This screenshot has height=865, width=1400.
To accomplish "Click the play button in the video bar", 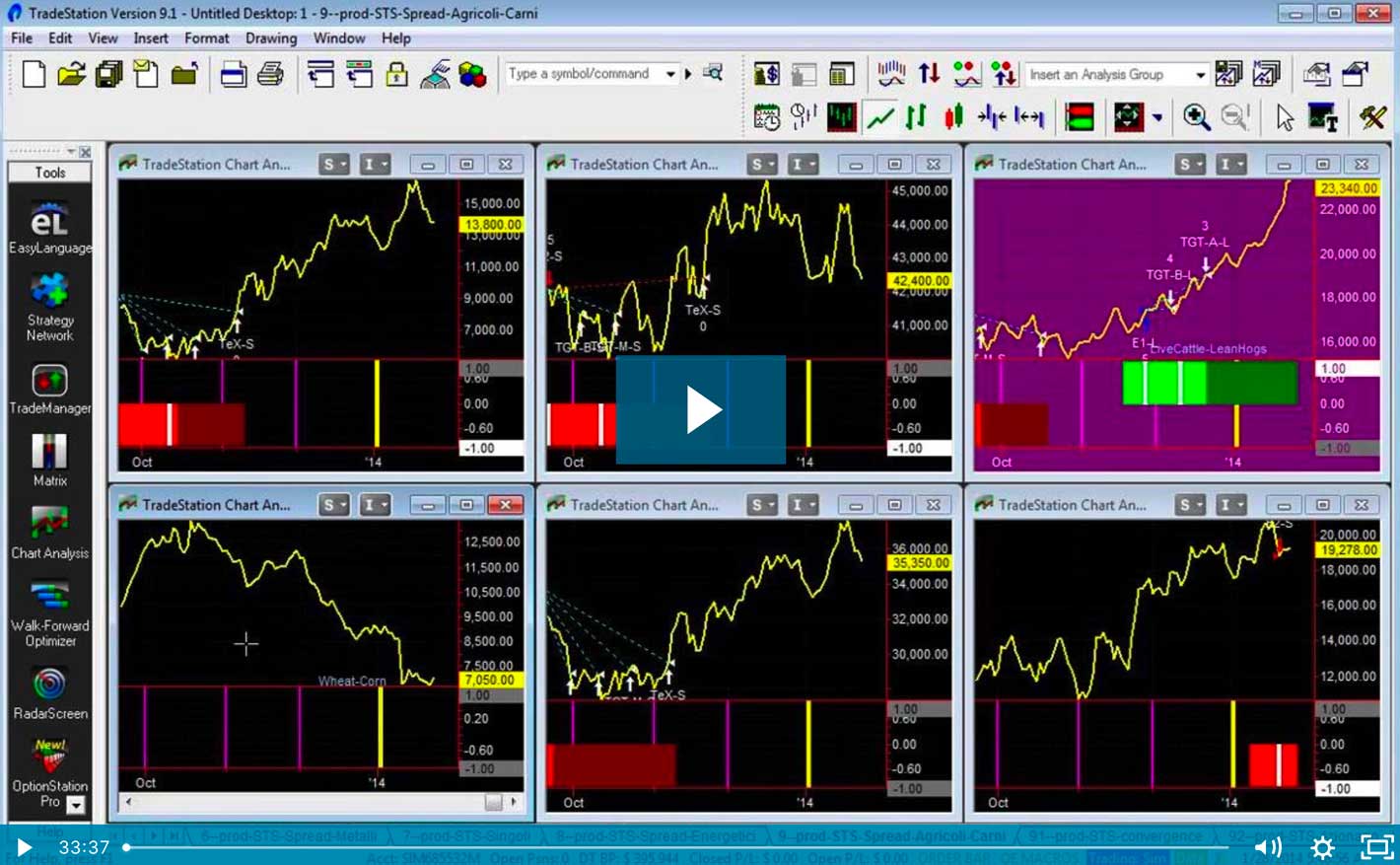I will click(25, 847).
